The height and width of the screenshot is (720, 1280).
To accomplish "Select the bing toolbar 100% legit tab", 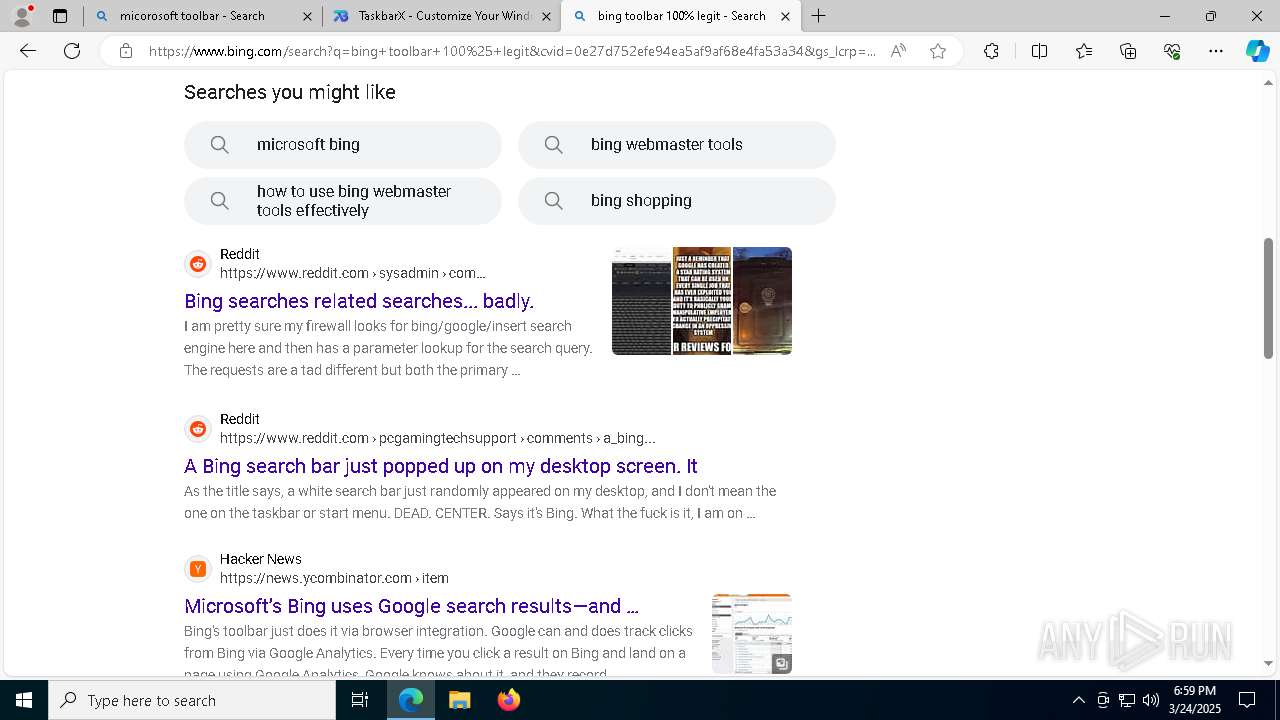I will coord(680,16).
